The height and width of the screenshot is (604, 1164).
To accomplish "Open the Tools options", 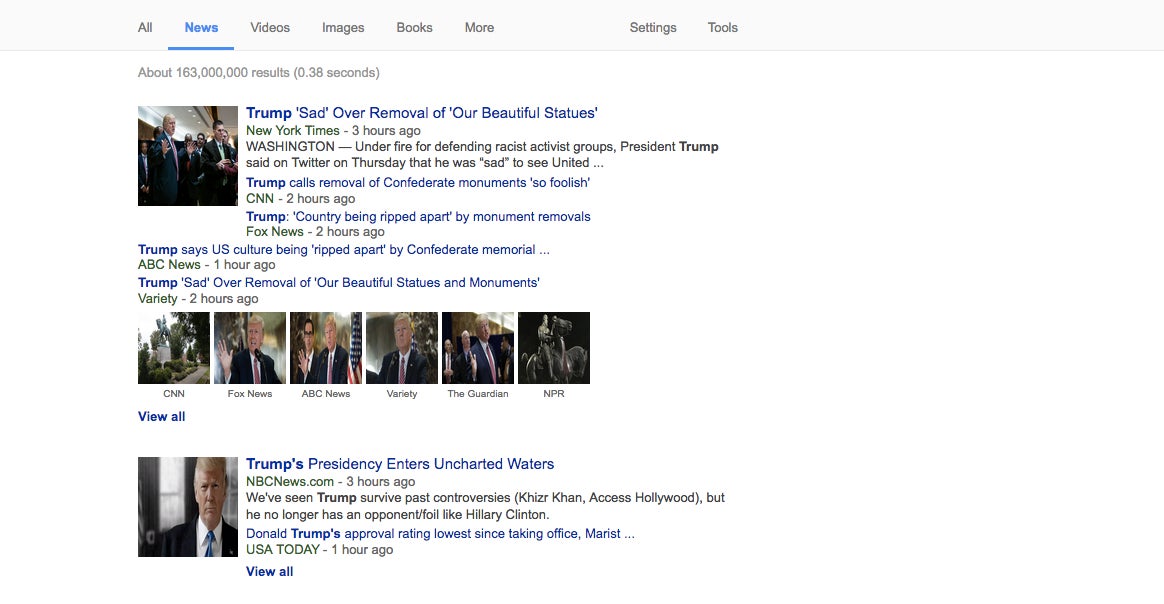I will [x=722, y=27].
